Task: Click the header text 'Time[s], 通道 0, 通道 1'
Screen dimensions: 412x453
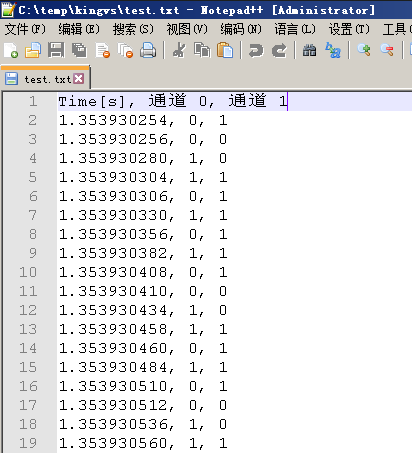Action: click(x=173, y=101)
